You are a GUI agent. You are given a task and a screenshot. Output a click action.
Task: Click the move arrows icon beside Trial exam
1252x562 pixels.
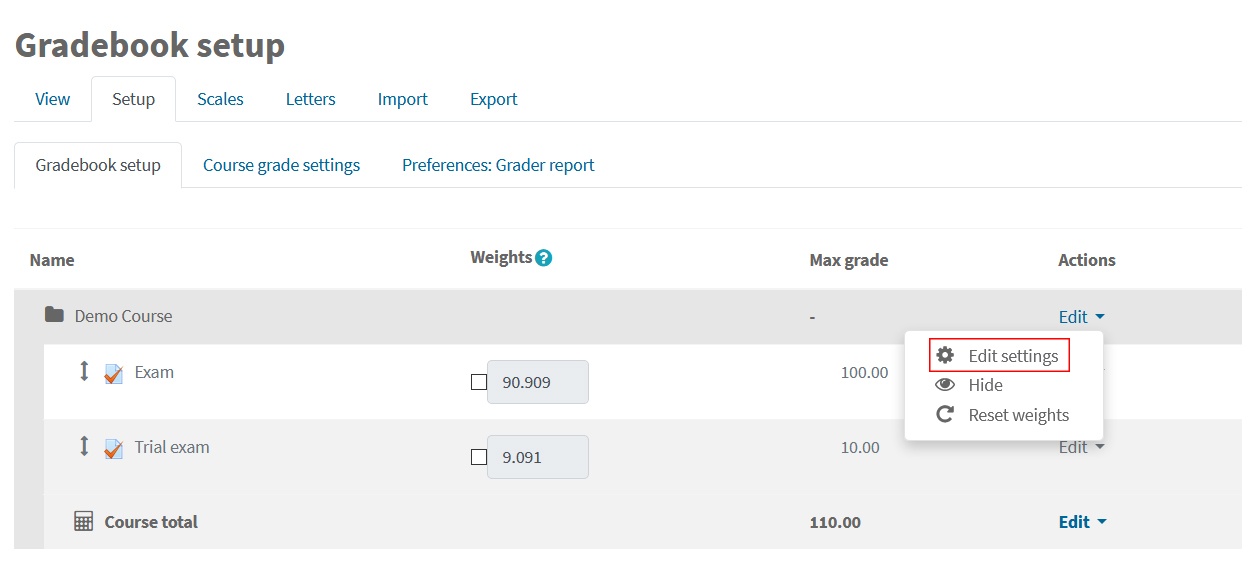click(x=84, y=446)
